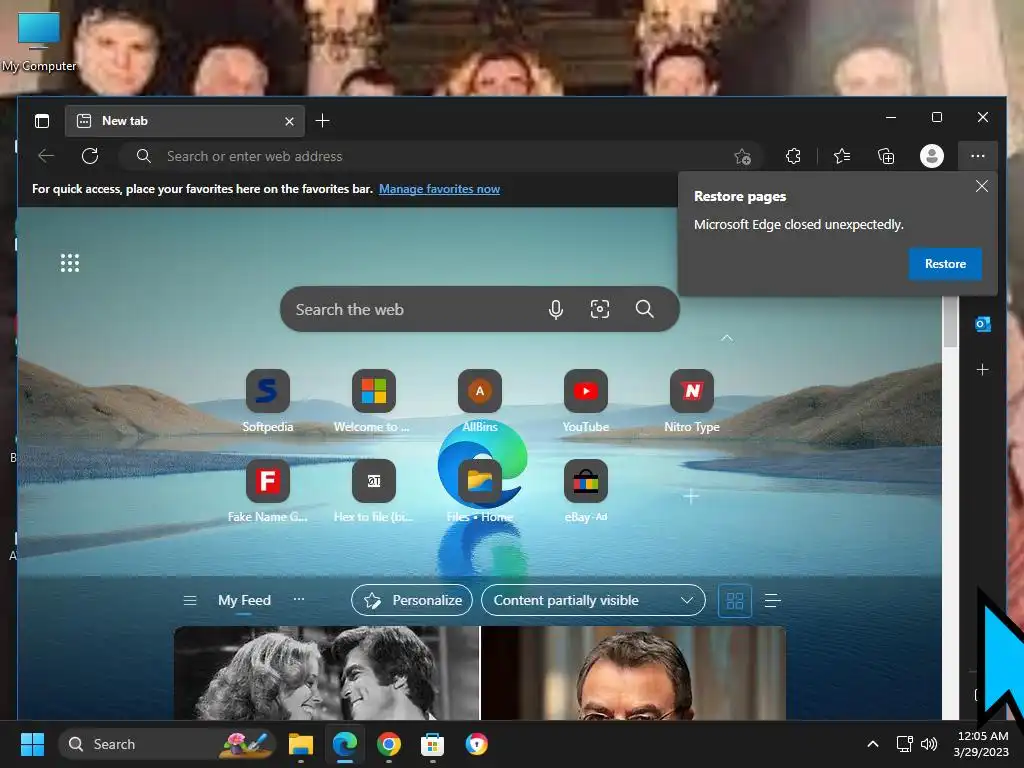Open the black-and-white couple news card
1024x768 pixels.
tap(327, 673)
